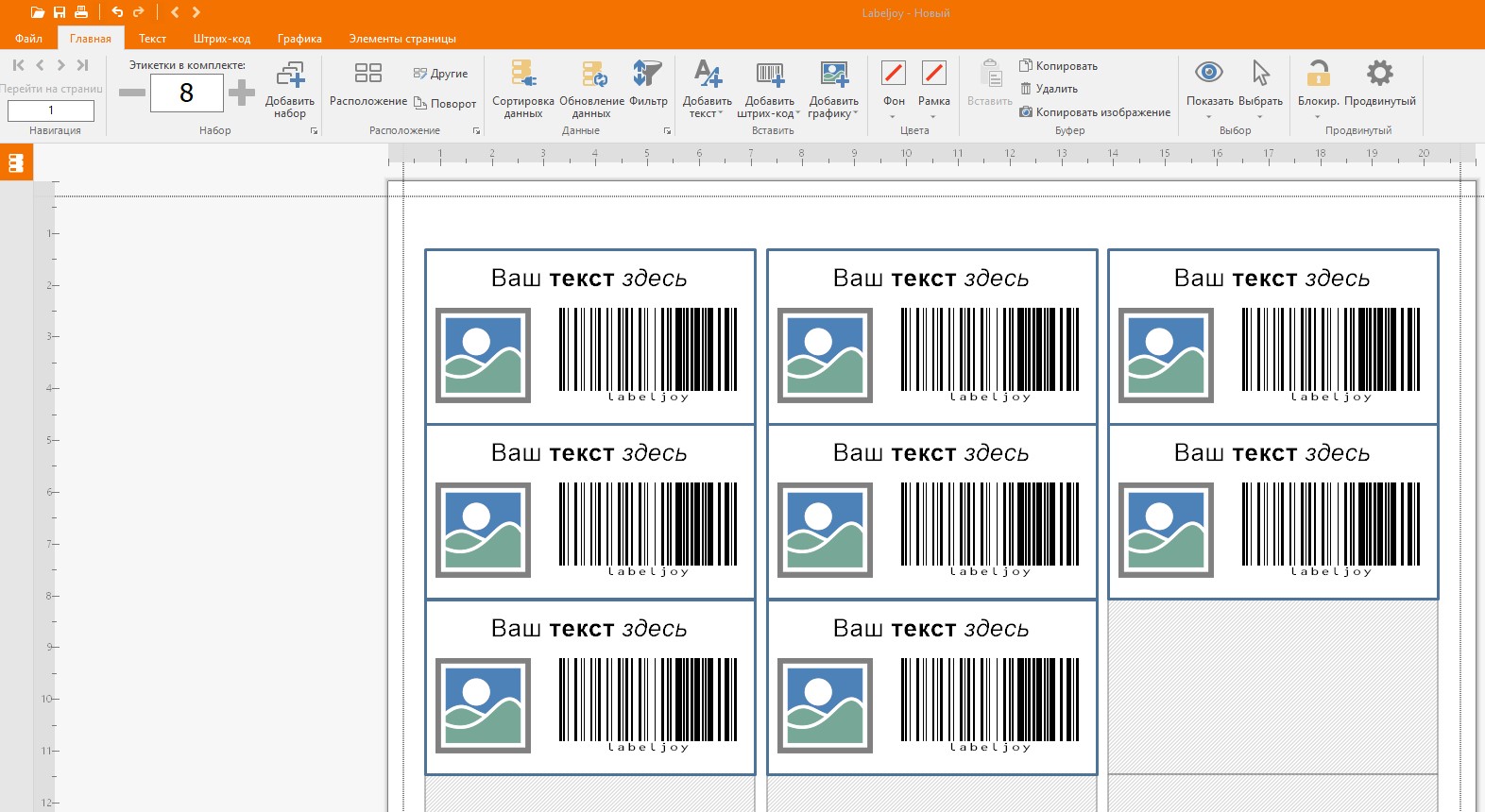Screen dimensions: 1485x812
Task: Click the Select (Выбрать) cursor tool
Action: 1260,76
